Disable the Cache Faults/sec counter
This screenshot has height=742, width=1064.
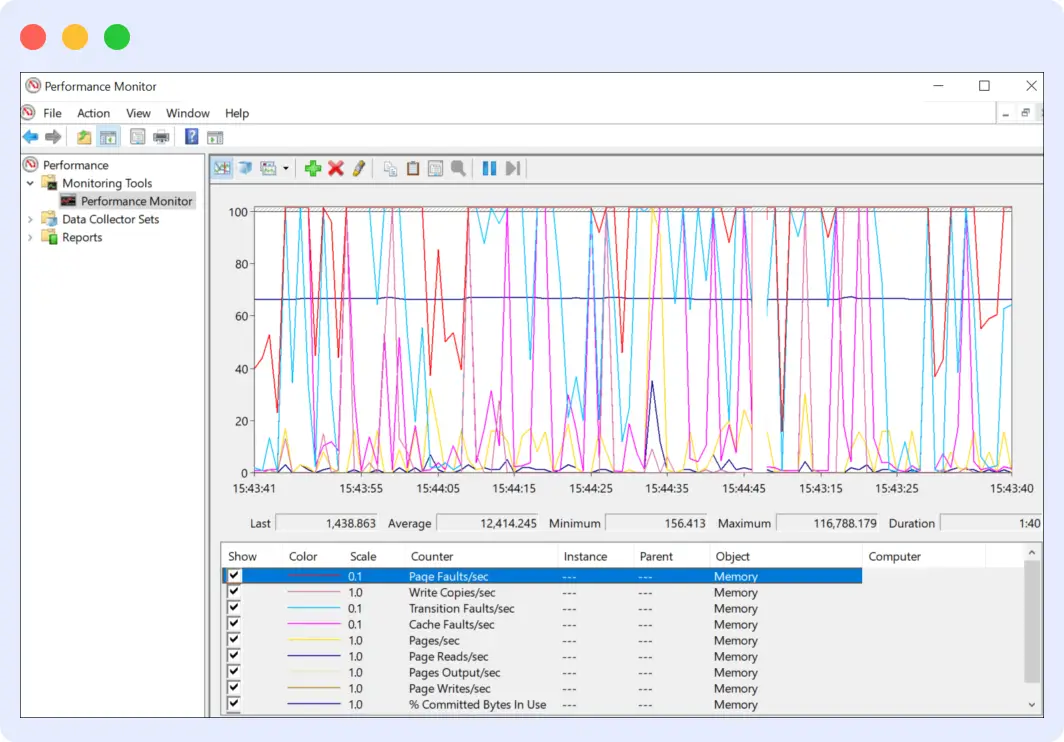(233, 624)
